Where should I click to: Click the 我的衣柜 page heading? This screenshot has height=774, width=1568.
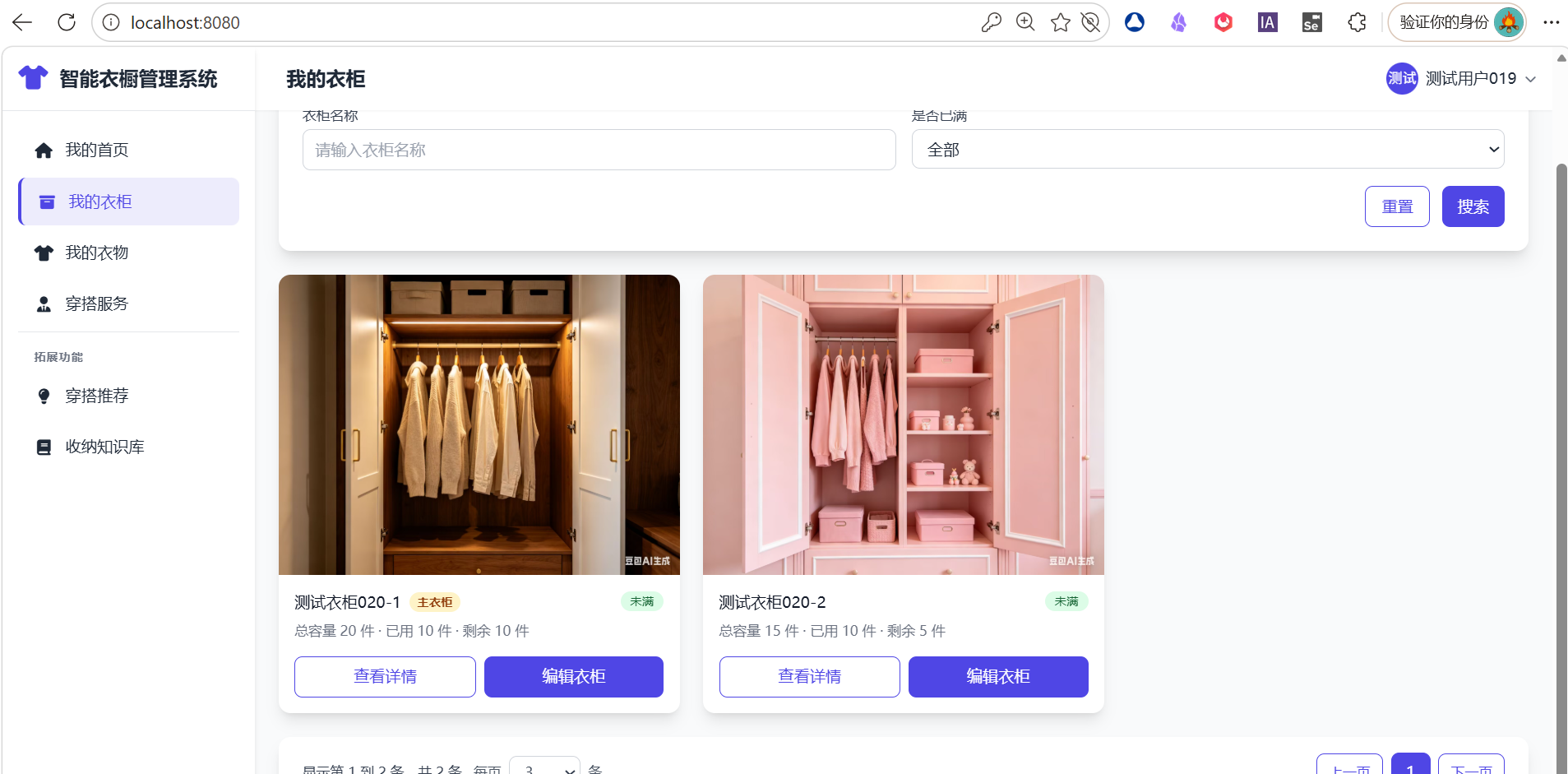[326, 79]
